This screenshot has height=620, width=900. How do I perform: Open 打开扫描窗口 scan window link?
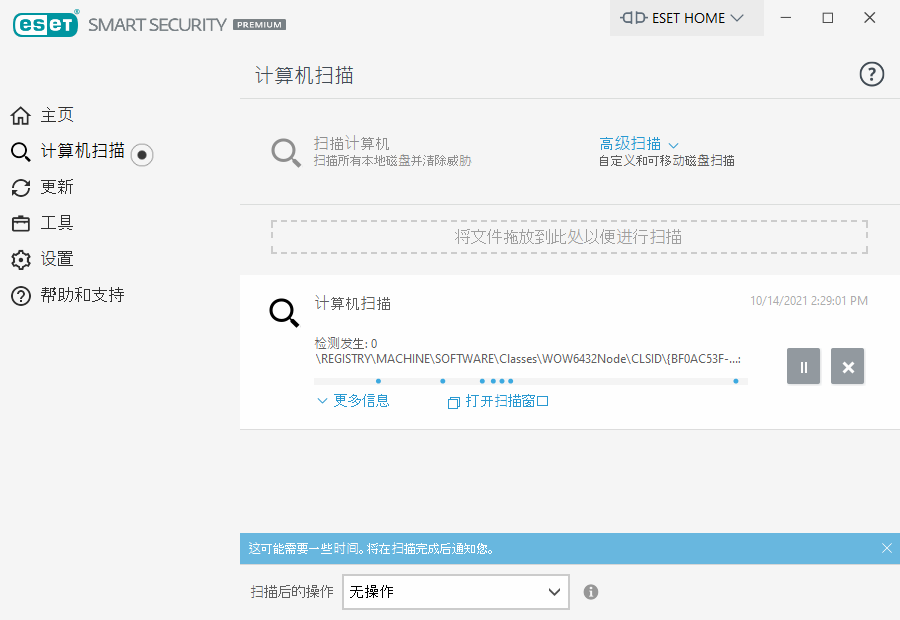tap(498, 401)
